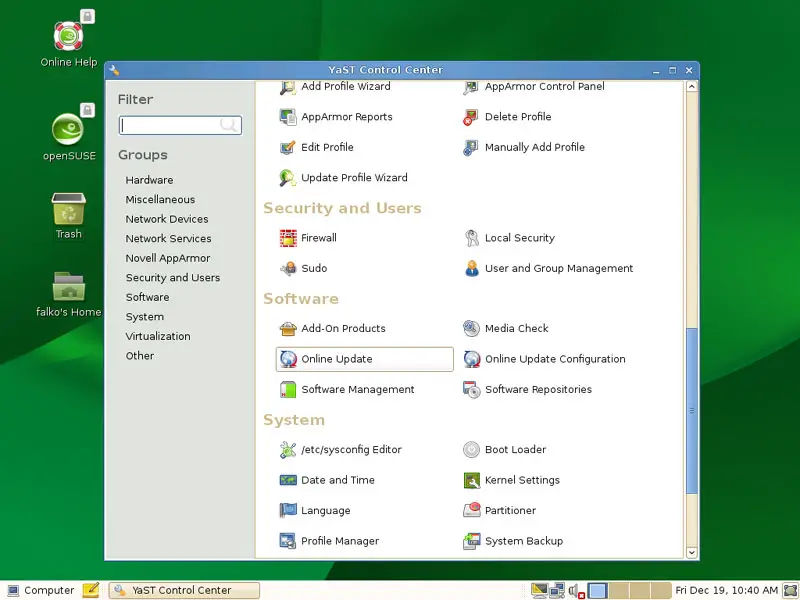Open the Computer main menu
Viewport: 800px width, 600px height.
coord(41,591)
